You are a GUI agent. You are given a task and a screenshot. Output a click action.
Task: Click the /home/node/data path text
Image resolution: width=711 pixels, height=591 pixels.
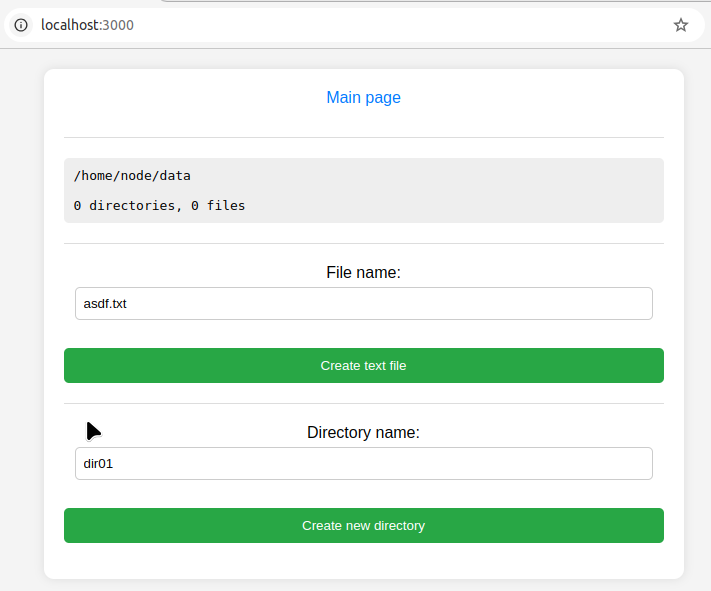point(132,176)
